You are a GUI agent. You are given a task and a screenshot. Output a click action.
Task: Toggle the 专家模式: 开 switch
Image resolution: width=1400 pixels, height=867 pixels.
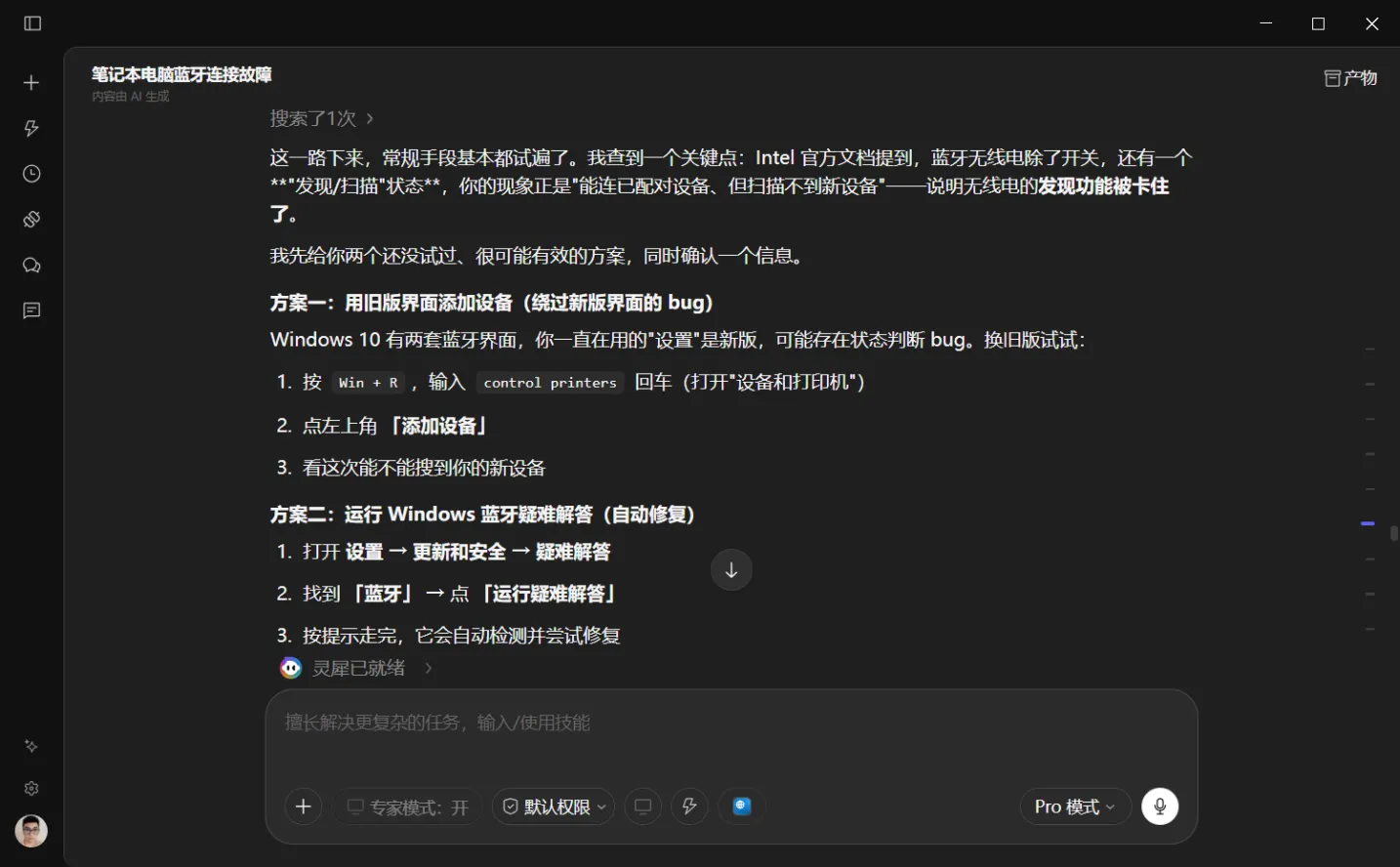point(408,807)
